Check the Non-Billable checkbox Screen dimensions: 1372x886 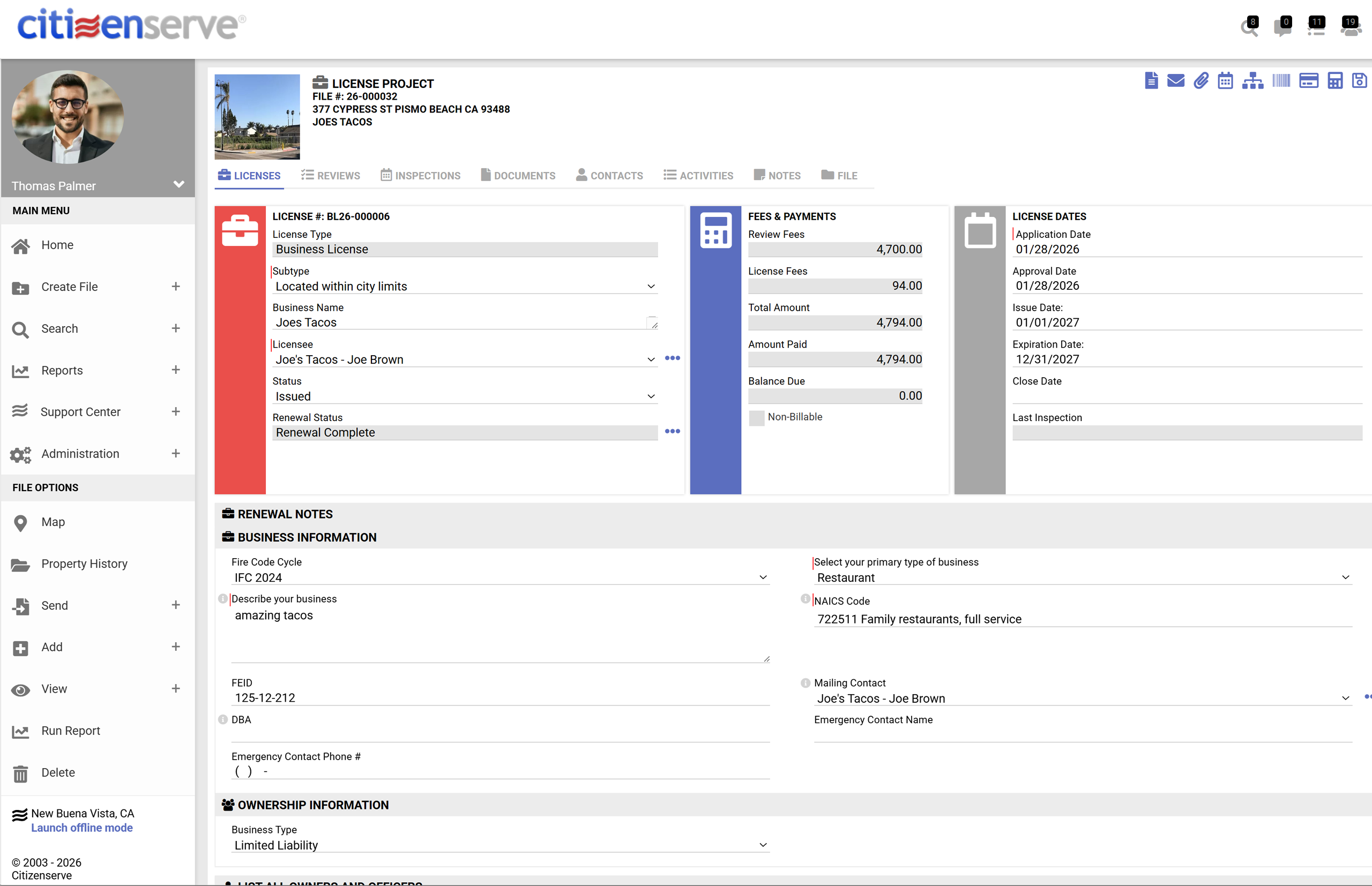(x=757, y=418)
